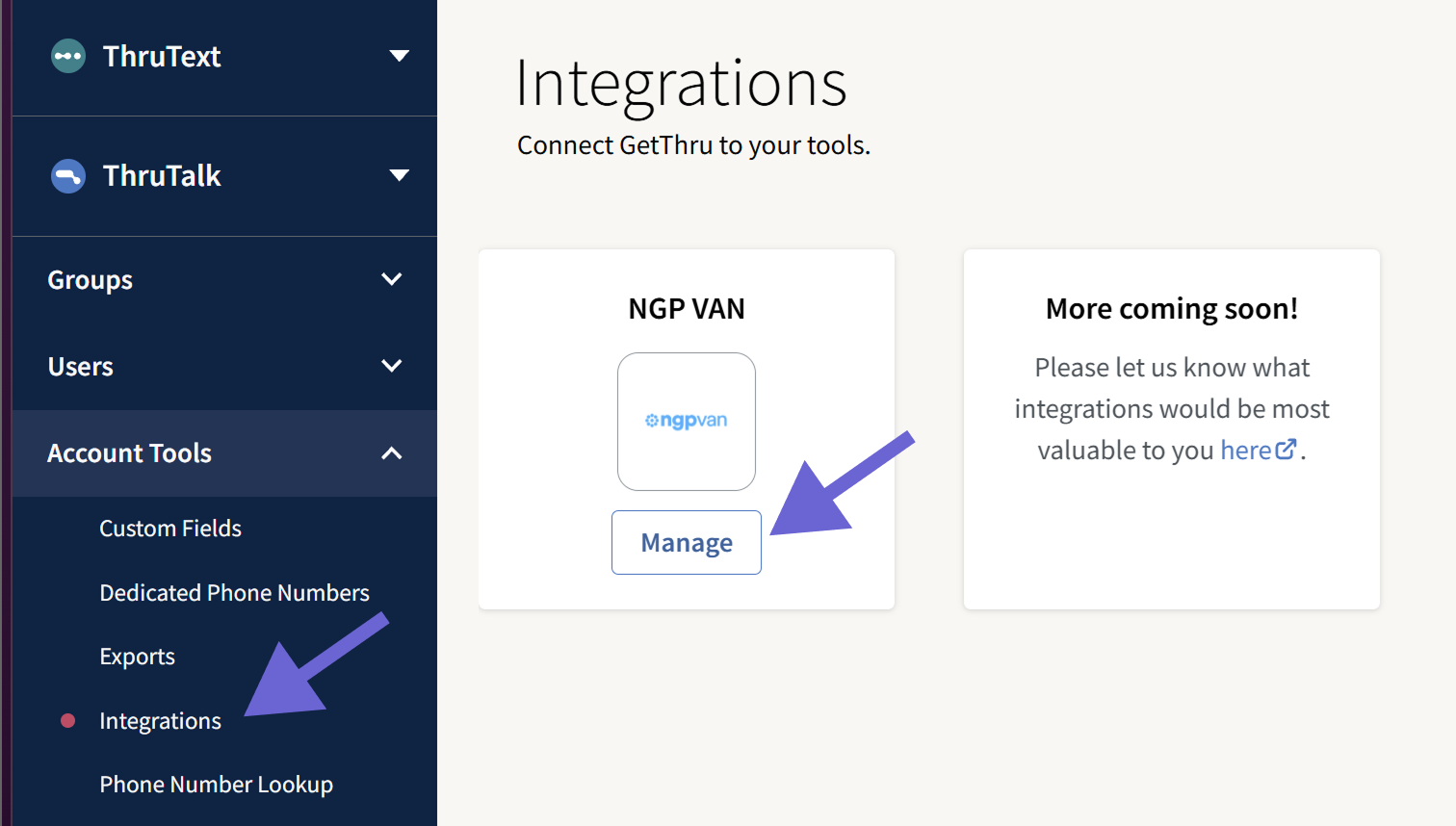Click the NGP VAN card title

(x=687, y=309)
